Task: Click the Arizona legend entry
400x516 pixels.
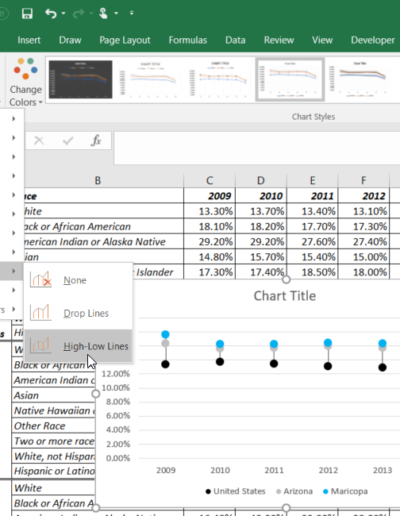Action: coord(295,491)
